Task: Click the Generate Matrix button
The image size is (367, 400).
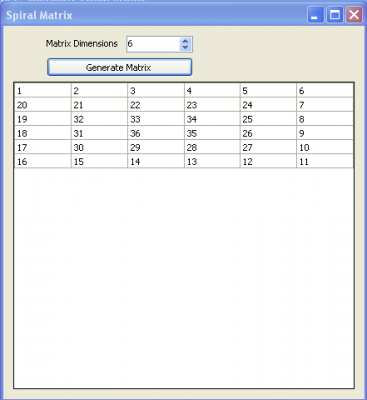Action: tap(119, 67)
